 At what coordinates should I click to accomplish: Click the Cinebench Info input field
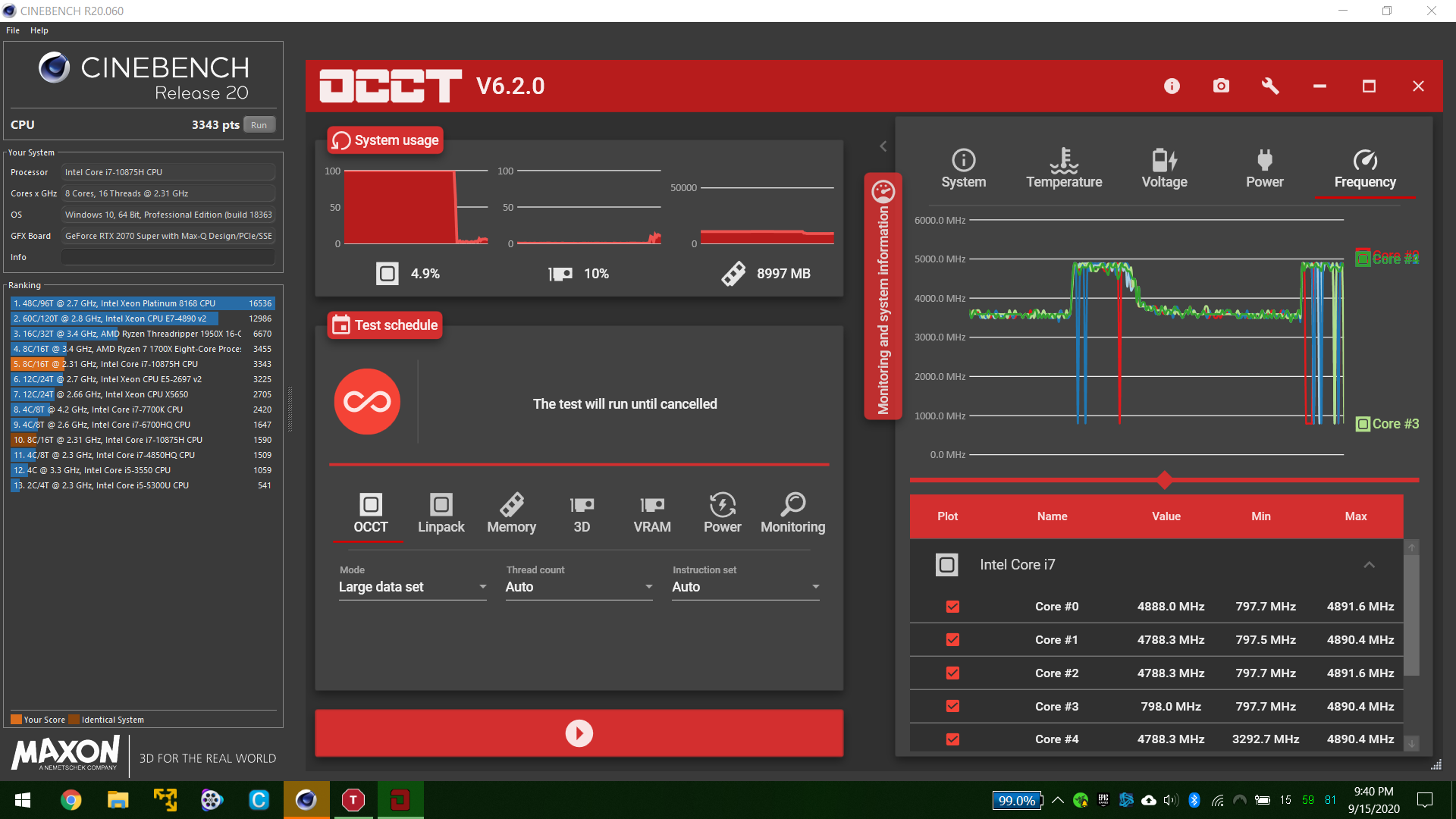[x=168, y=257]
